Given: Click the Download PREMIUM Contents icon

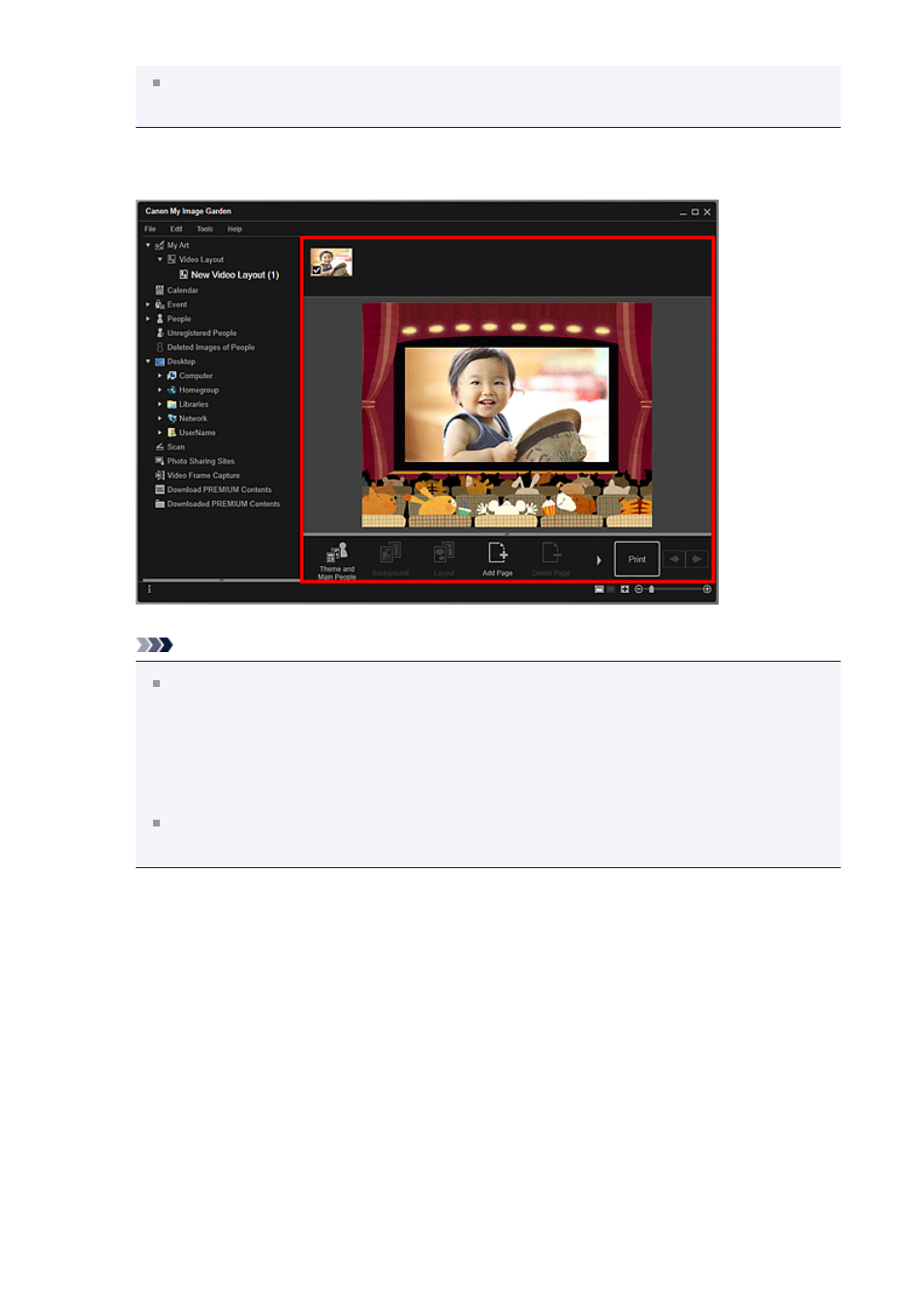Looking at the screenshot, I should click(160, 489).
